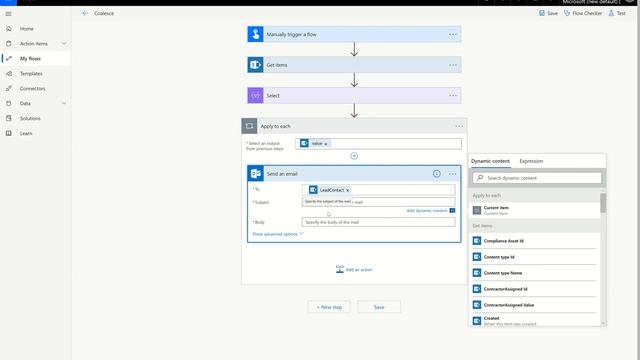Open Manually trigger a flow ellipsis menu
The width and height of the screenshot is (640, 360).
[x=453, y=34]
